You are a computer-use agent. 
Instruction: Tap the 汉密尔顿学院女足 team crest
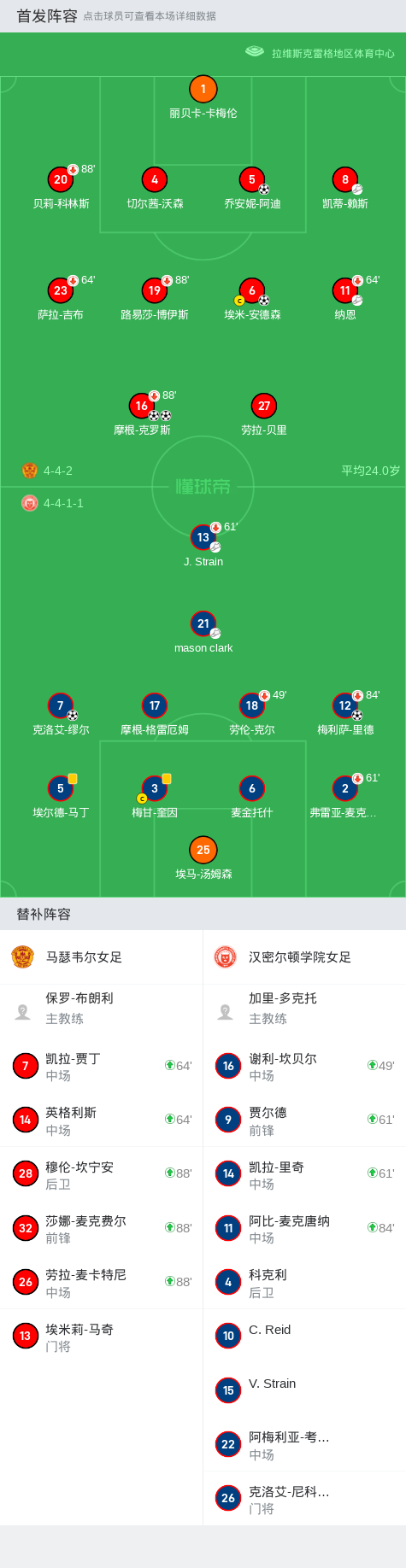pyautogui.click(x=225, y=957)
